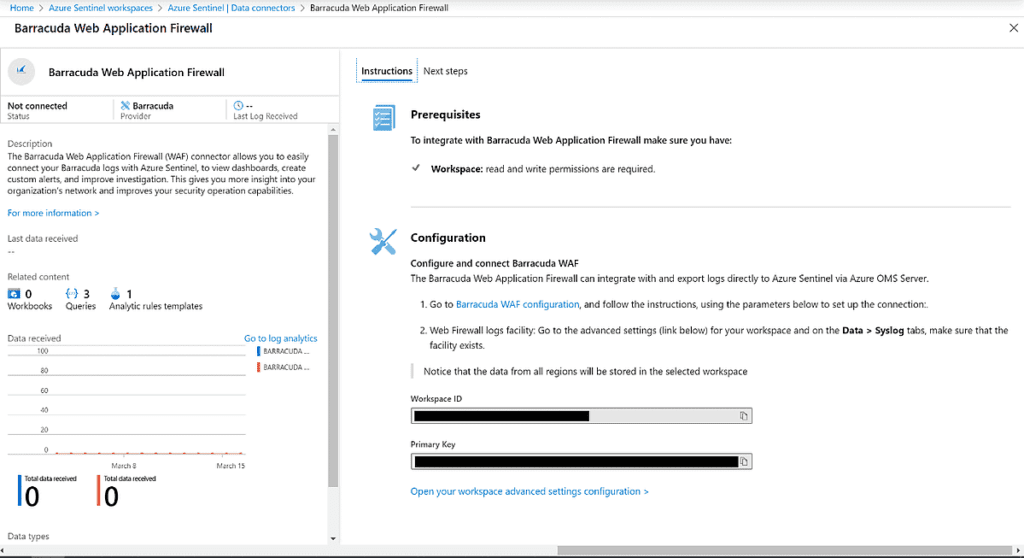Screen dimensions: 1024x558
Task: Open workspace advanced settings configuration link
Action: [530, 491]
